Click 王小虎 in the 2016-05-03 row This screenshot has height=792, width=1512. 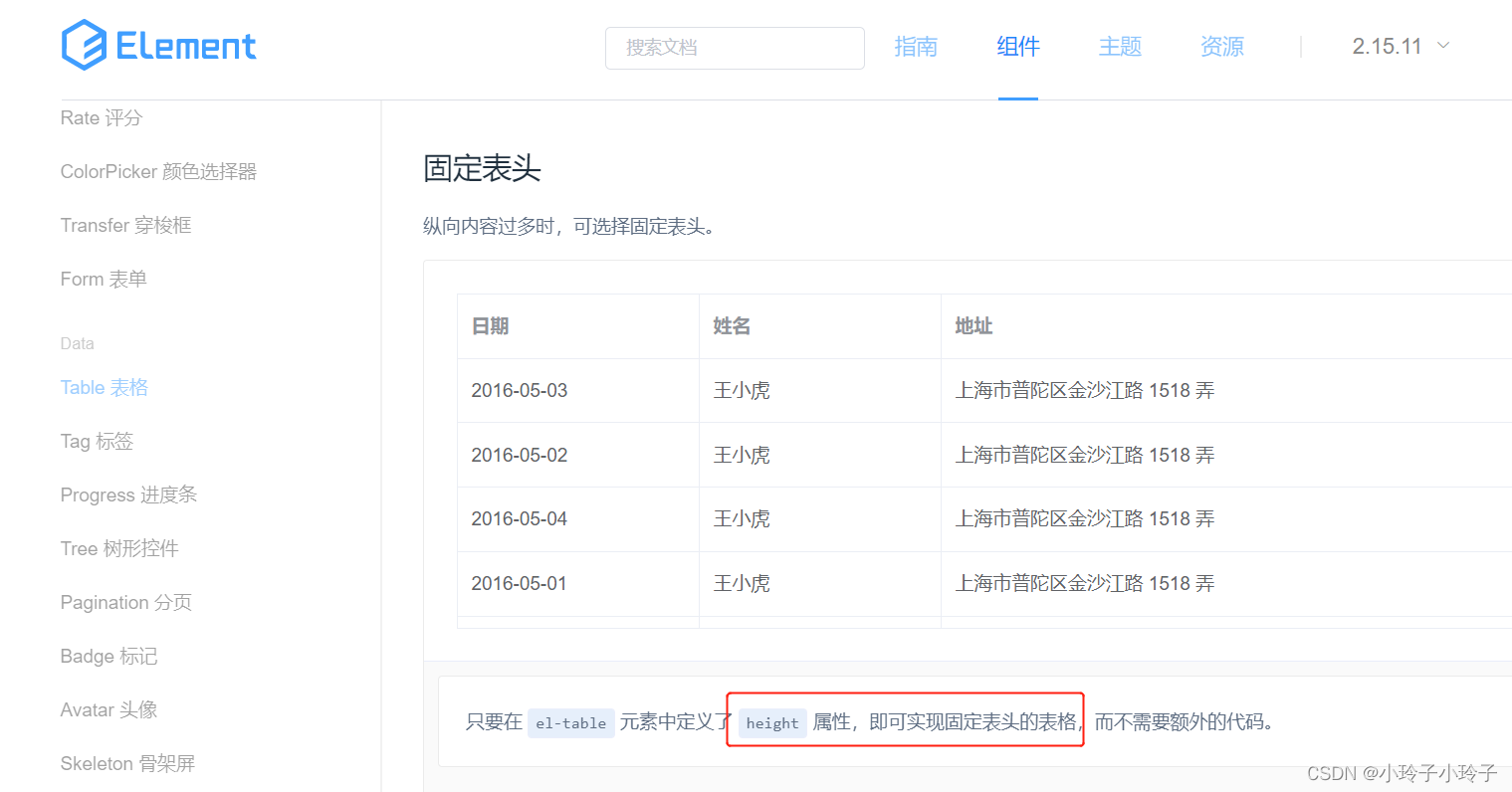pos(742,390)
